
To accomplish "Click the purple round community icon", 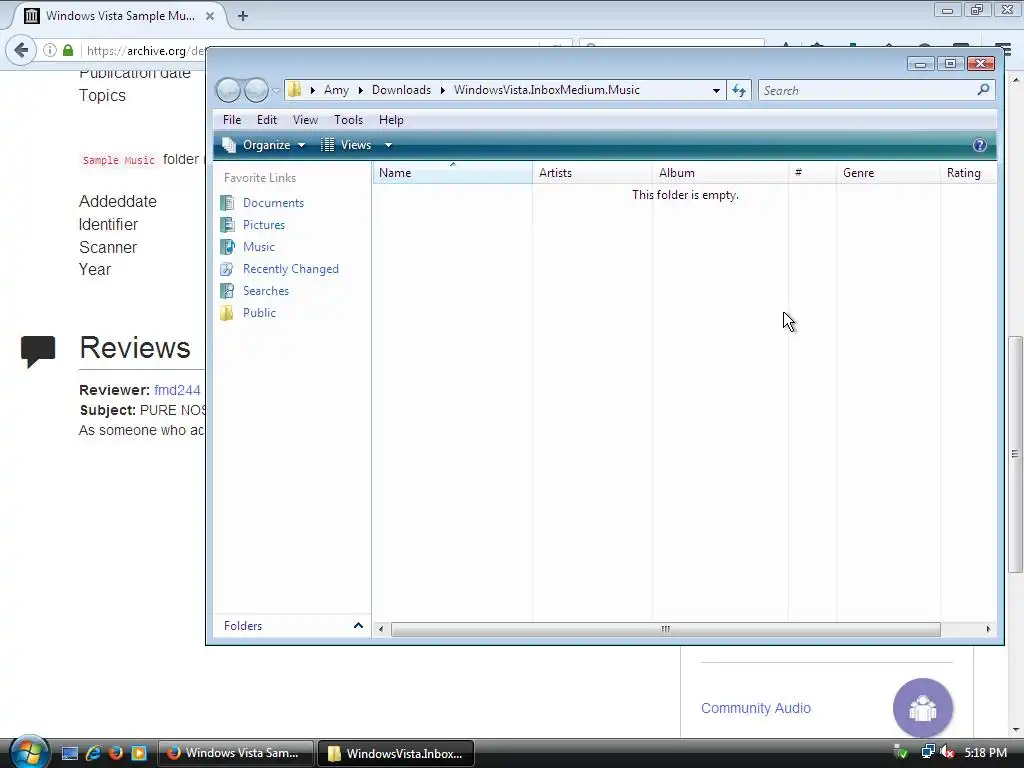I will point(923,708).
